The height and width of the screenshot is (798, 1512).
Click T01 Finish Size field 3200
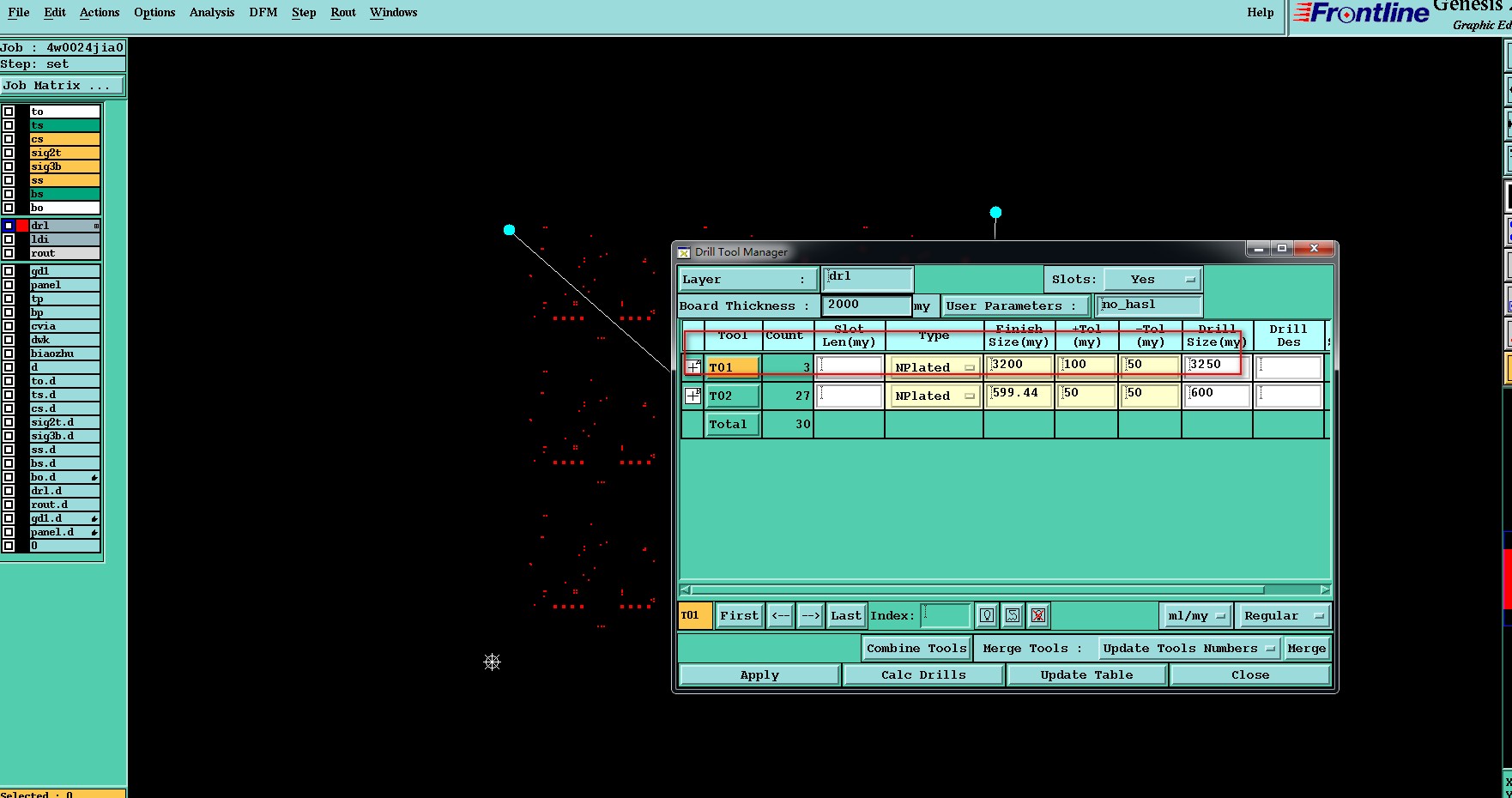[x=1019, y=366]
